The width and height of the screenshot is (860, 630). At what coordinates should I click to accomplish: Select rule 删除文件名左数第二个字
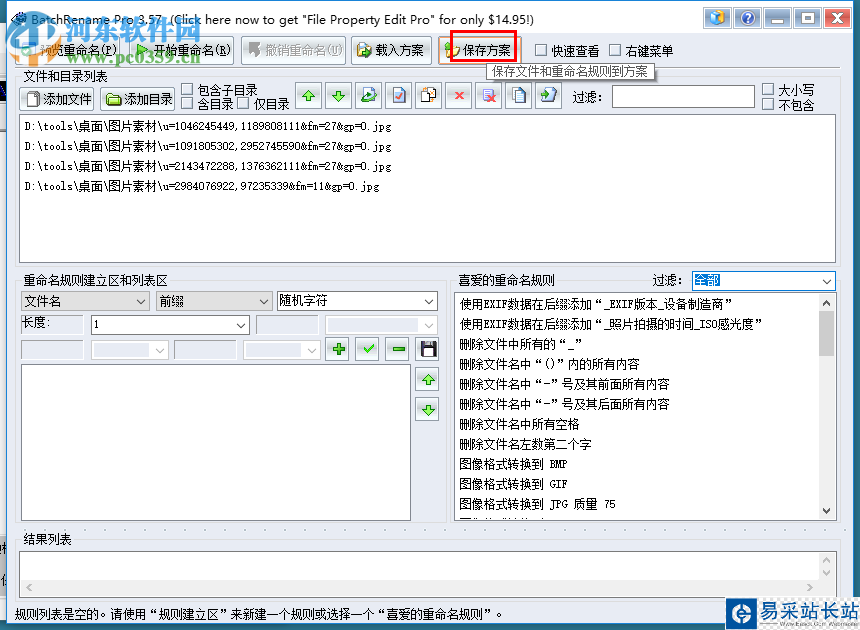click(x=525, y=444)
